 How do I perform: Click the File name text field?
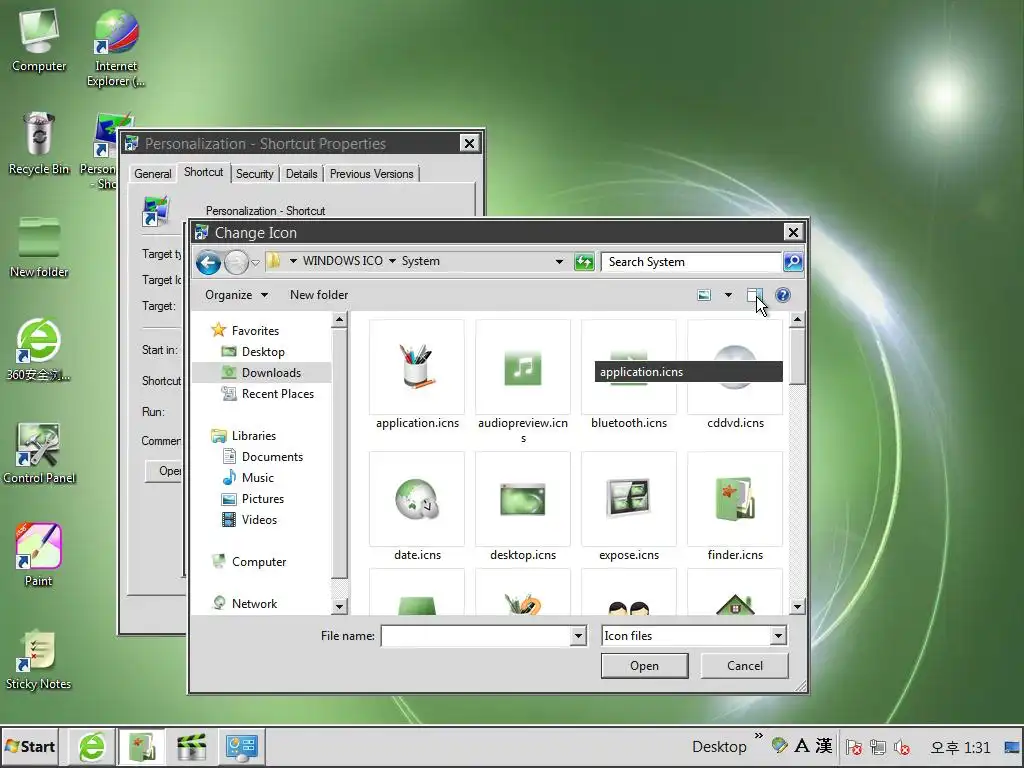(x=476, y=636)
